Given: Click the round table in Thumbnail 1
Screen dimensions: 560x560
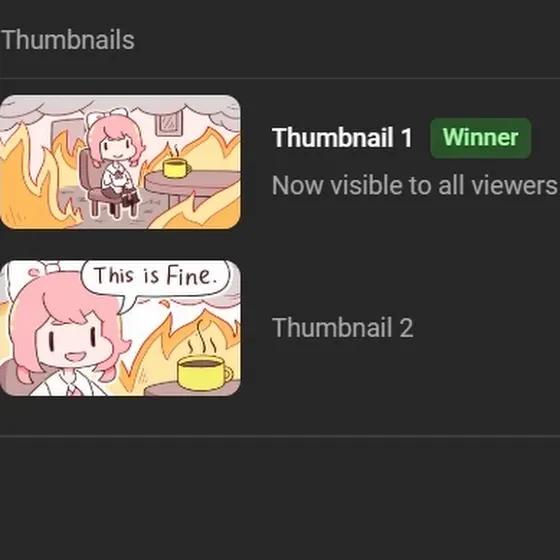Looking at the screenshot, I should [x=195, y=186].
